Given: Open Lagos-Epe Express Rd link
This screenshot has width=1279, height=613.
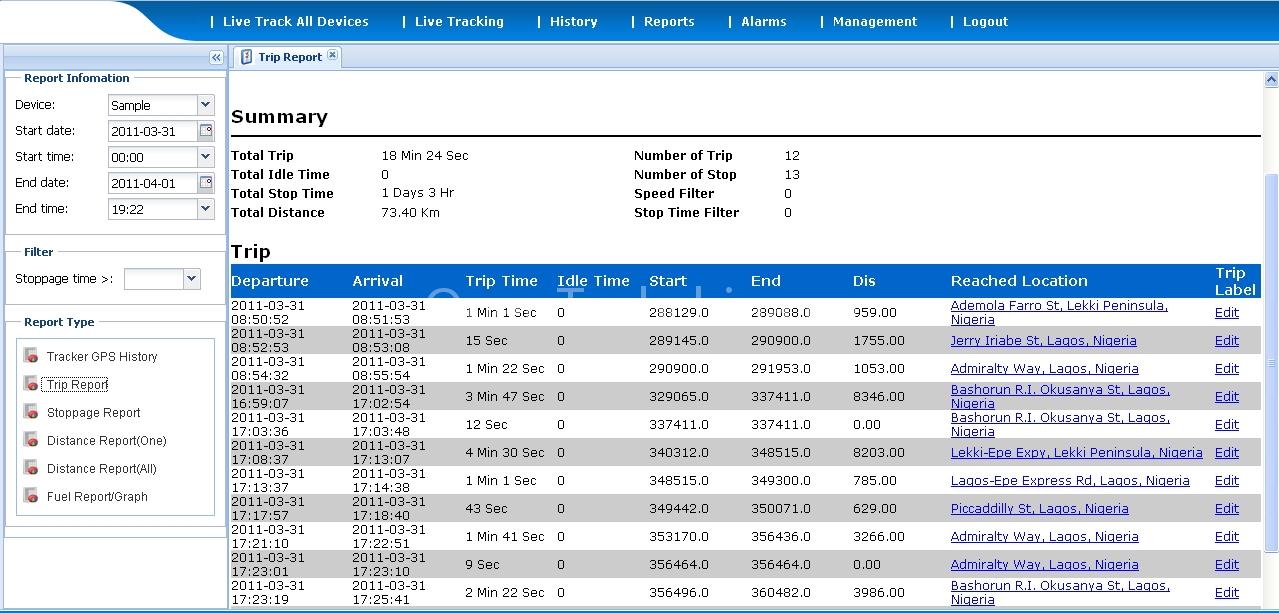Looking at the screenshot, I should (x=1070, y=480).
